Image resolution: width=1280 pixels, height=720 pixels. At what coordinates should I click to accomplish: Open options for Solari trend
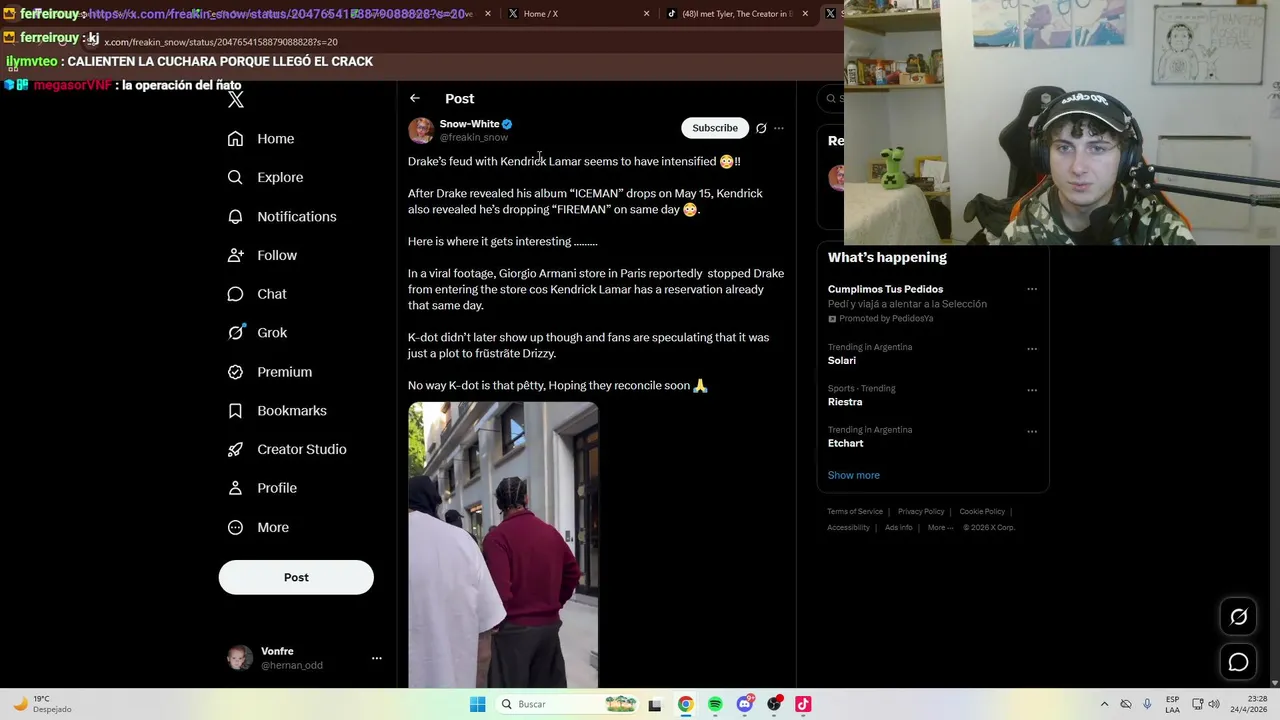click(x=1032, y=349)
